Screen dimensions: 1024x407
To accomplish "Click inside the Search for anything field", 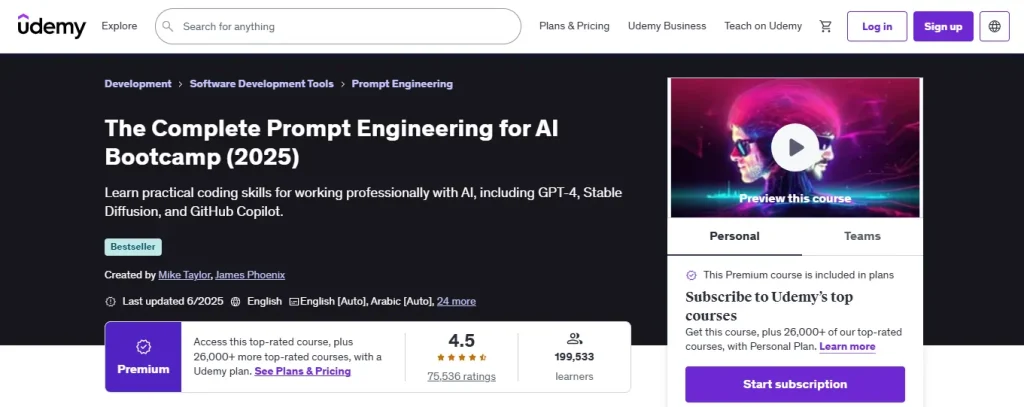I will 338,26.
